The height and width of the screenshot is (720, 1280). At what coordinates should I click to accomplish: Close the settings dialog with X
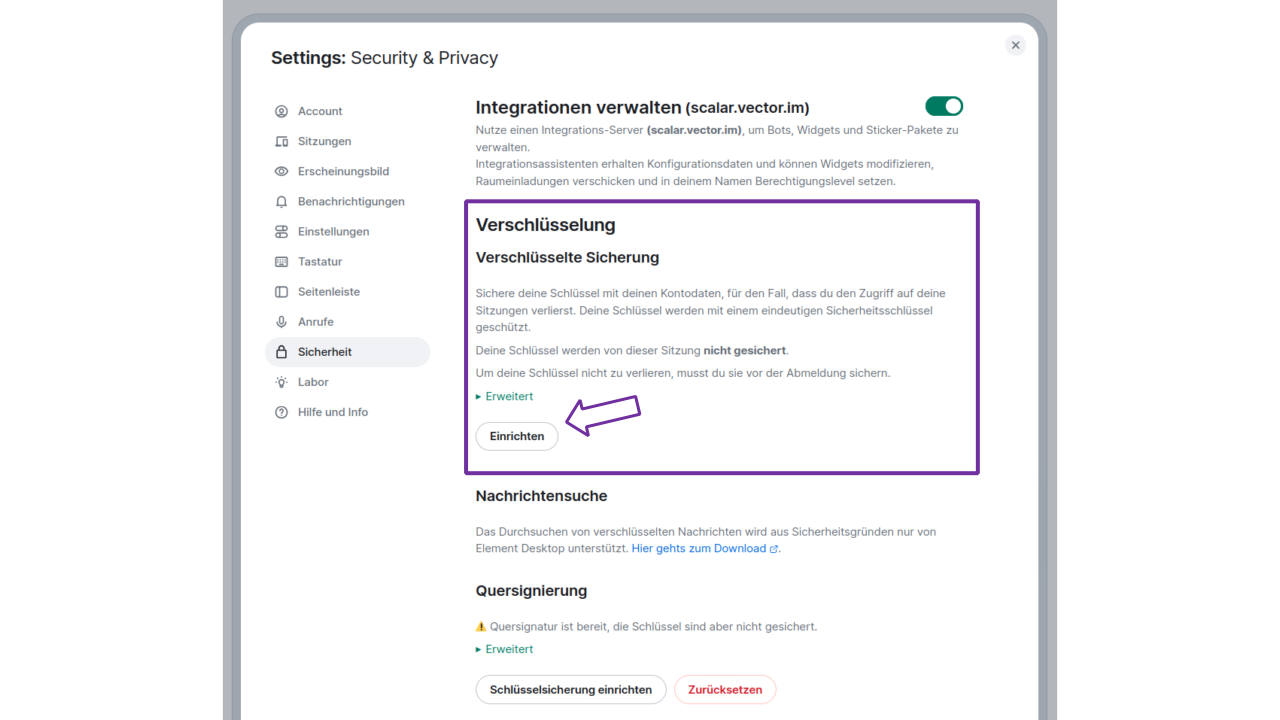[x=1015, y=45]
